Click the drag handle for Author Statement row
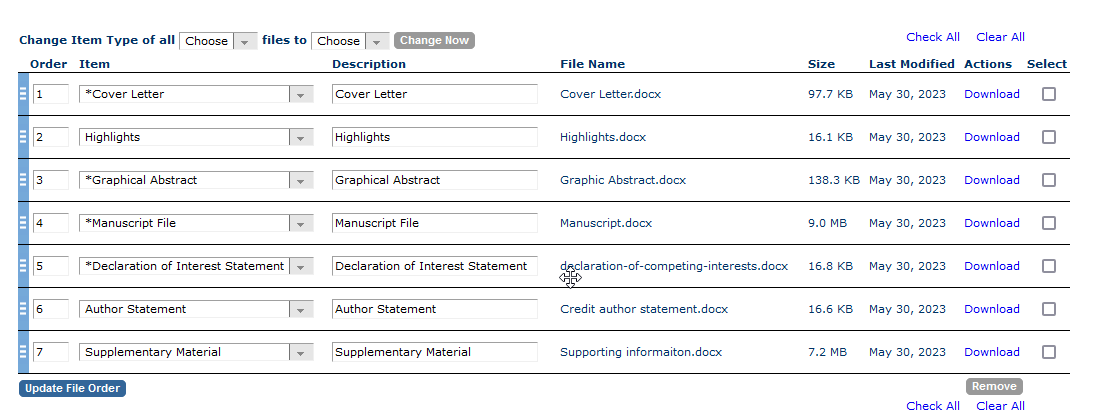1099x420 pixels. click(23, 309)
